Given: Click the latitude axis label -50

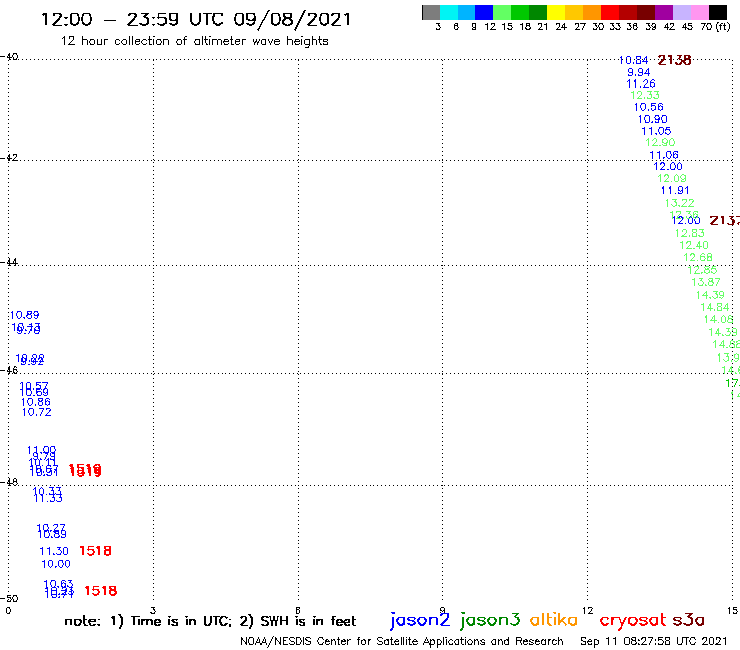Looking at the screenshot, I should 9,599.
